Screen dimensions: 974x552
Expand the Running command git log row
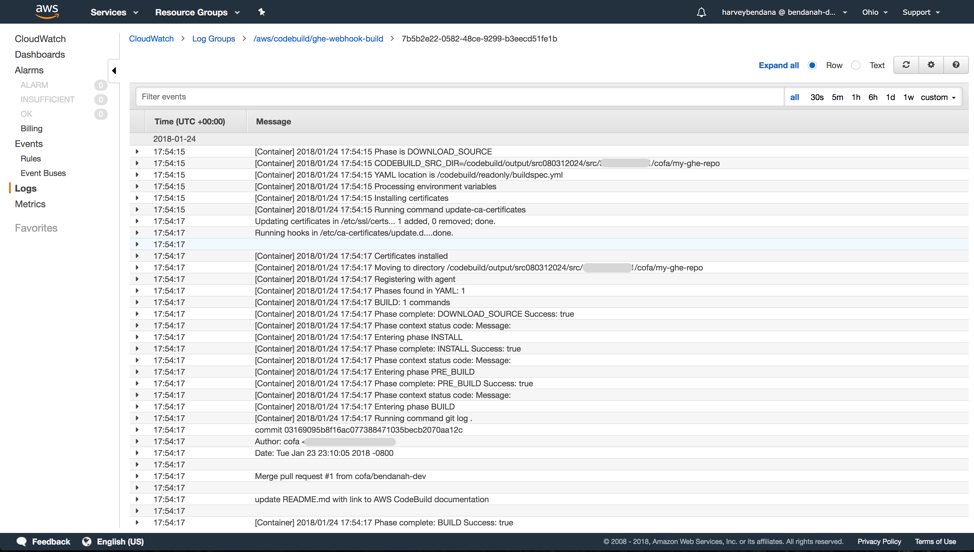137,418
